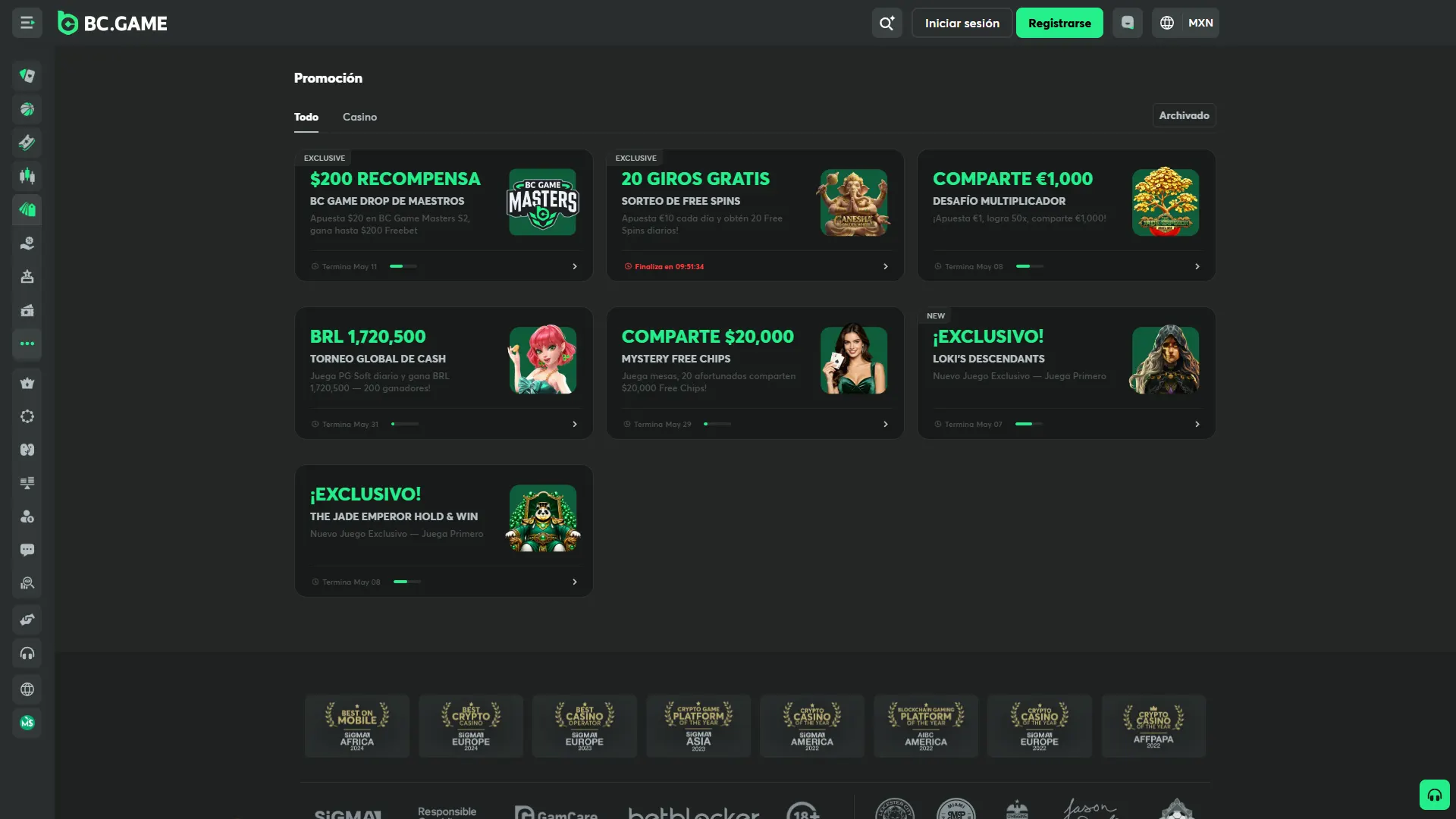Open the $200 Recompensa promotion title

[x=395, y=179]
